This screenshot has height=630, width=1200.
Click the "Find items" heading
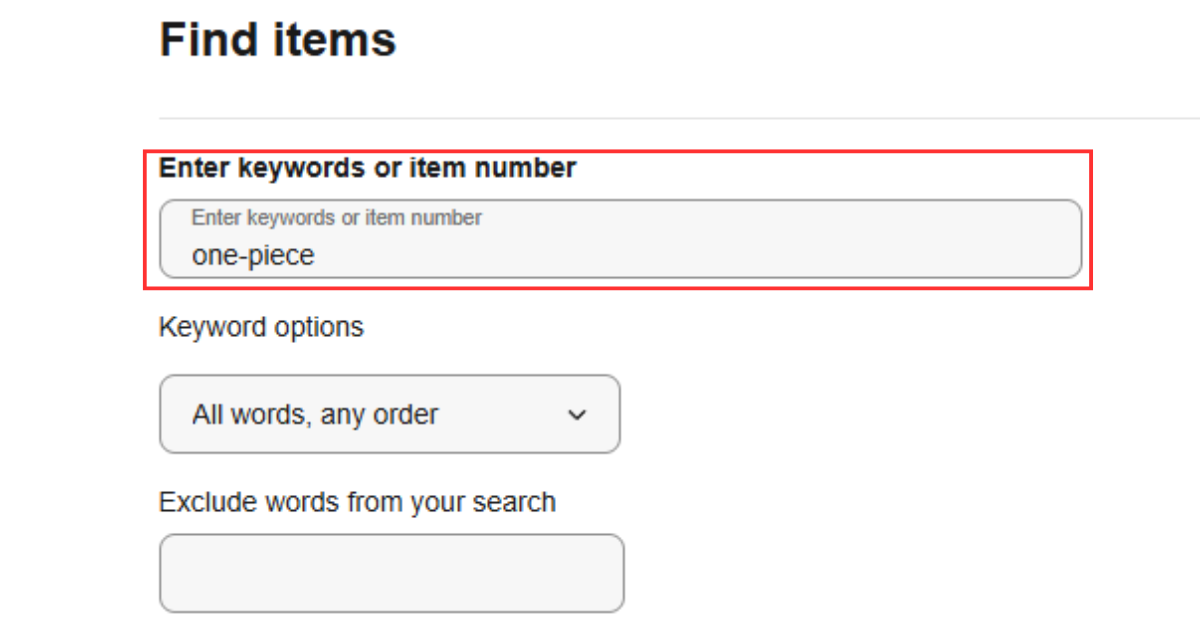(x=278, y=40)
